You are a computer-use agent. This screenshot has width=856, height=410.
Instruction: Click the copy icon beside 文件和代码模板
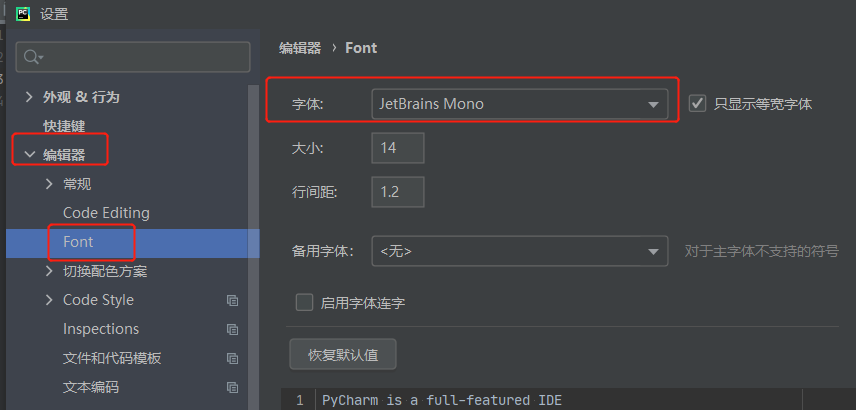pos(233,359)
